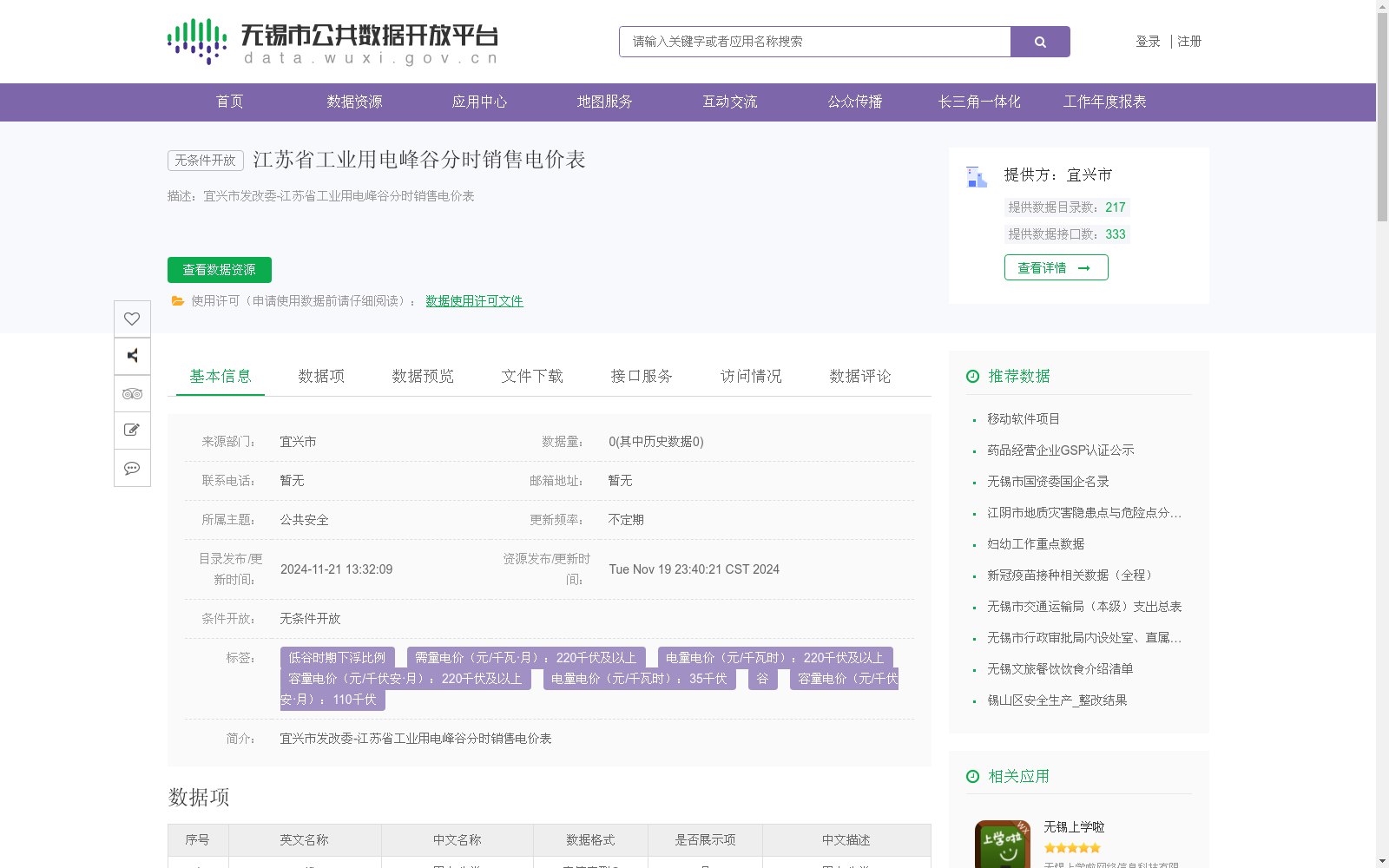Open recommended item 新冠疫苗接种相关数据（全程）

point(1072,575)
